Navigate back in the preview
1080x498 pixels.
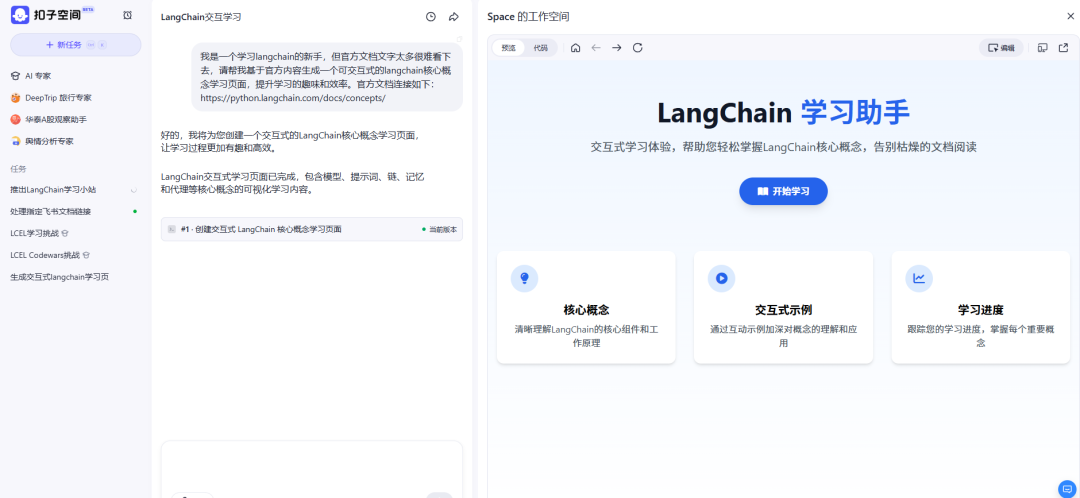596,48
